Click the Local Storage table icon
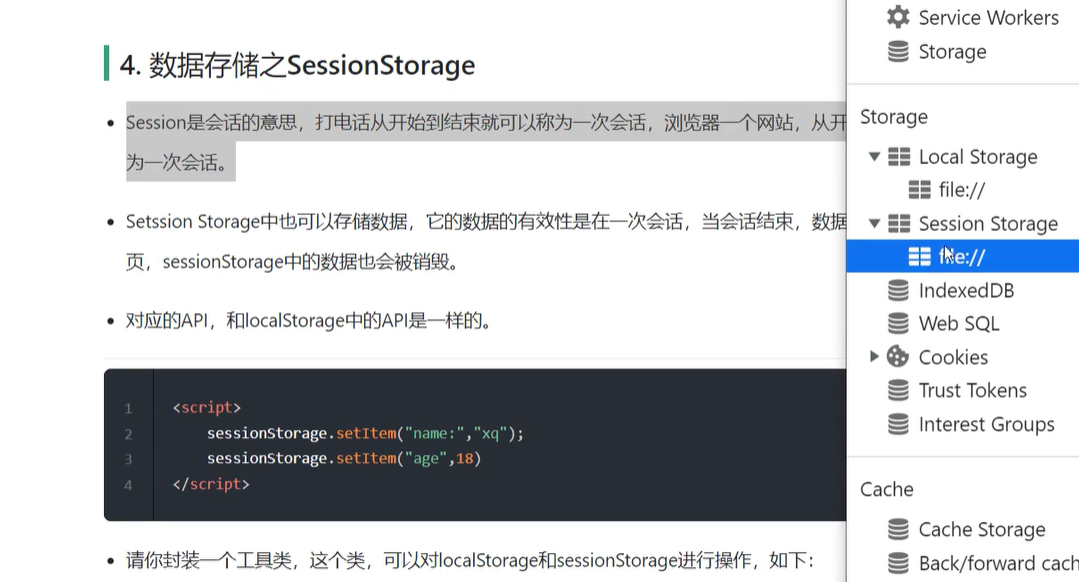 tap(899, 157)
